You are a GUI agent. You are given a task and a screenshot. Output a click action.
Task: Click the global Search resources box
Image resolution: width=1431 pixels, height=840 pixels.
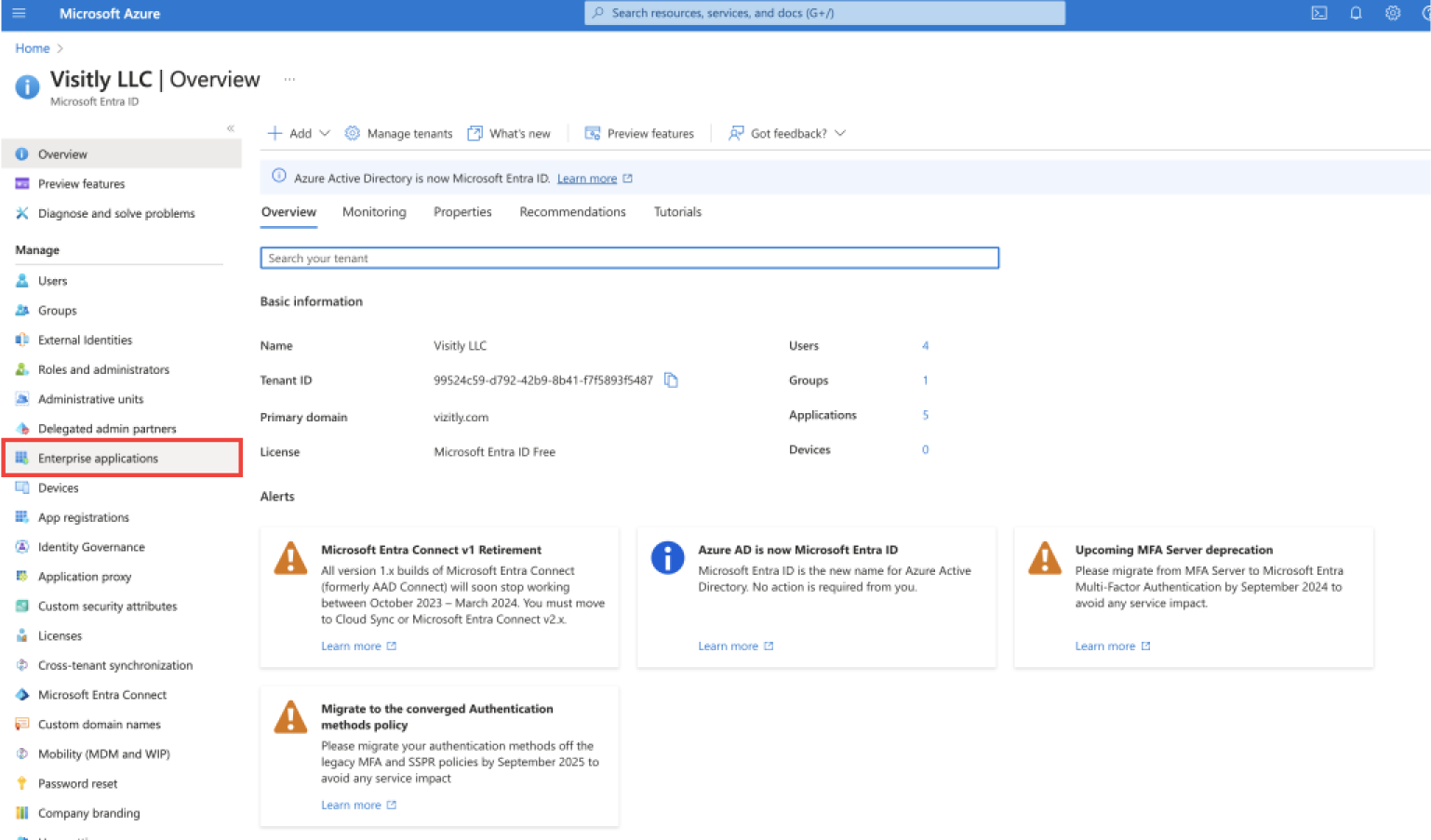(x=824, y=13)
